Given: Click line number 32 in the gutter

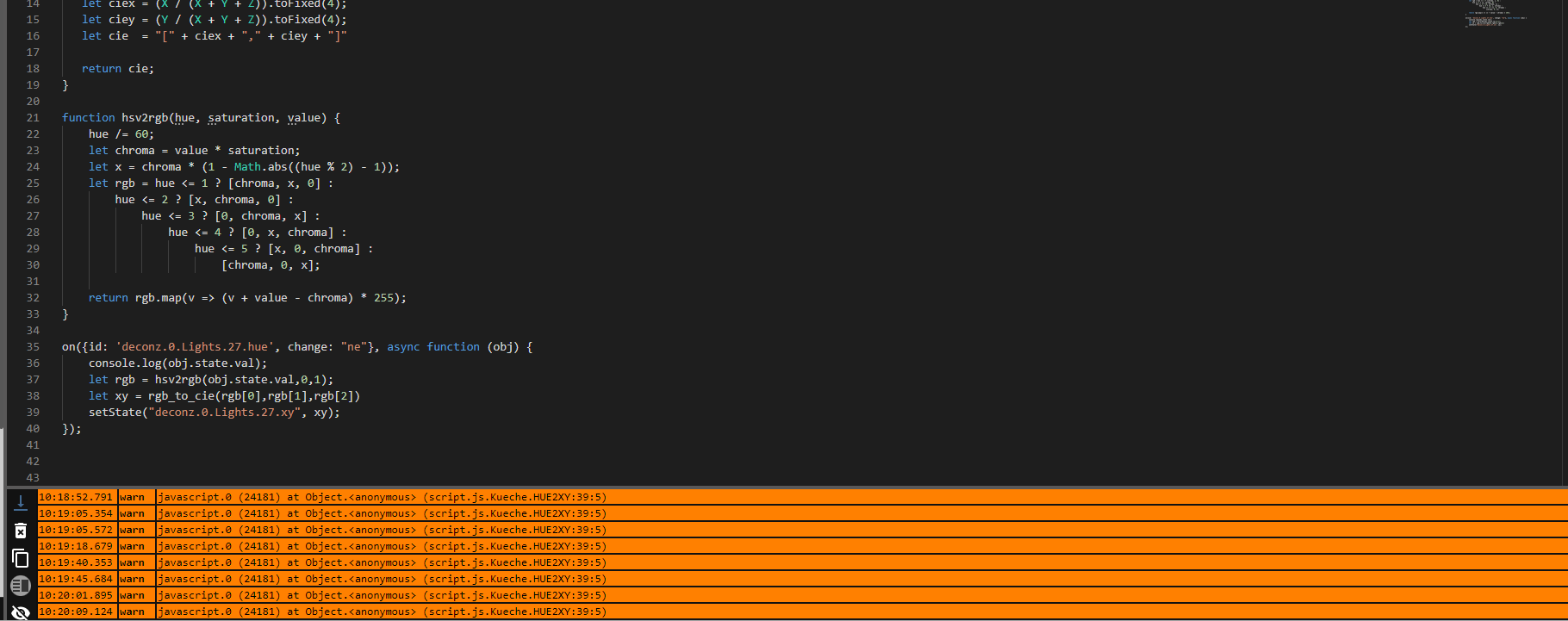Looking at the screenshot, I should (33, 298).
